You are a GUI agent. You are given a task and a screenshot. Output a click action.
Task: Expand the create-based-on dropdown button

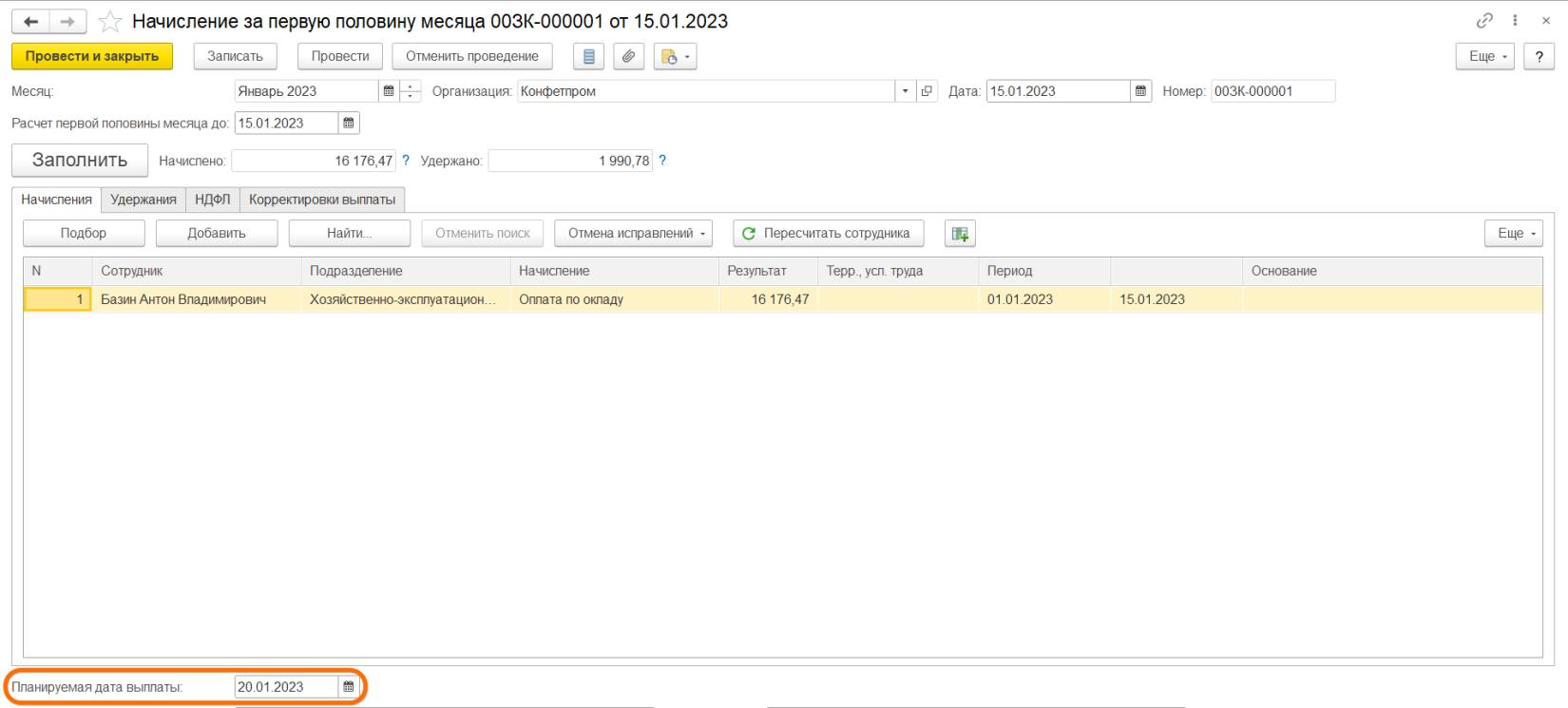676,57
